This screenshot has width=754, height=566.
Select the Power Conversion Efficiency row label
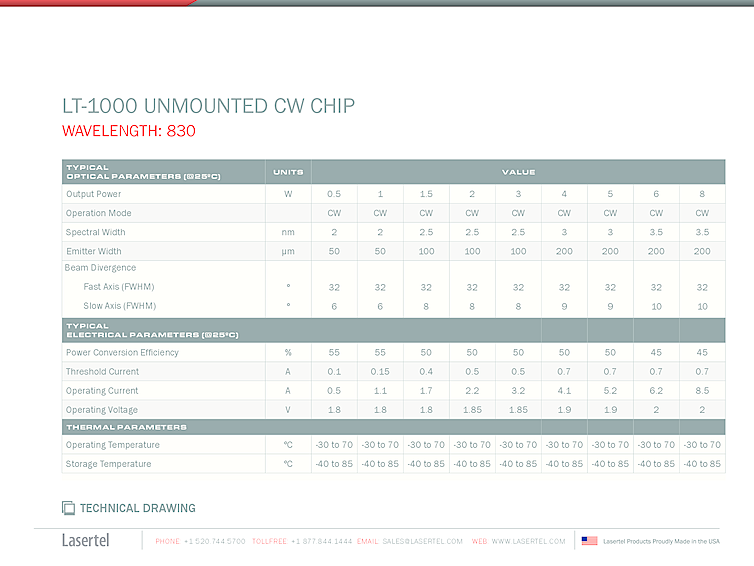(122, 353)
